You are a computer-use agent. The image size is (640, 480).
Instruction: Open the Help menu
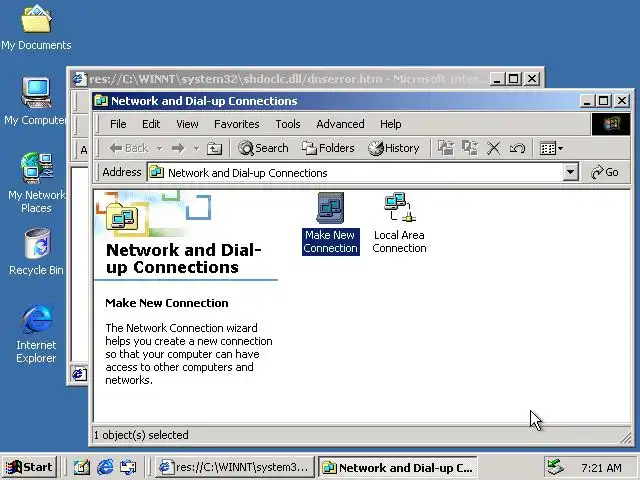point(391,124)
